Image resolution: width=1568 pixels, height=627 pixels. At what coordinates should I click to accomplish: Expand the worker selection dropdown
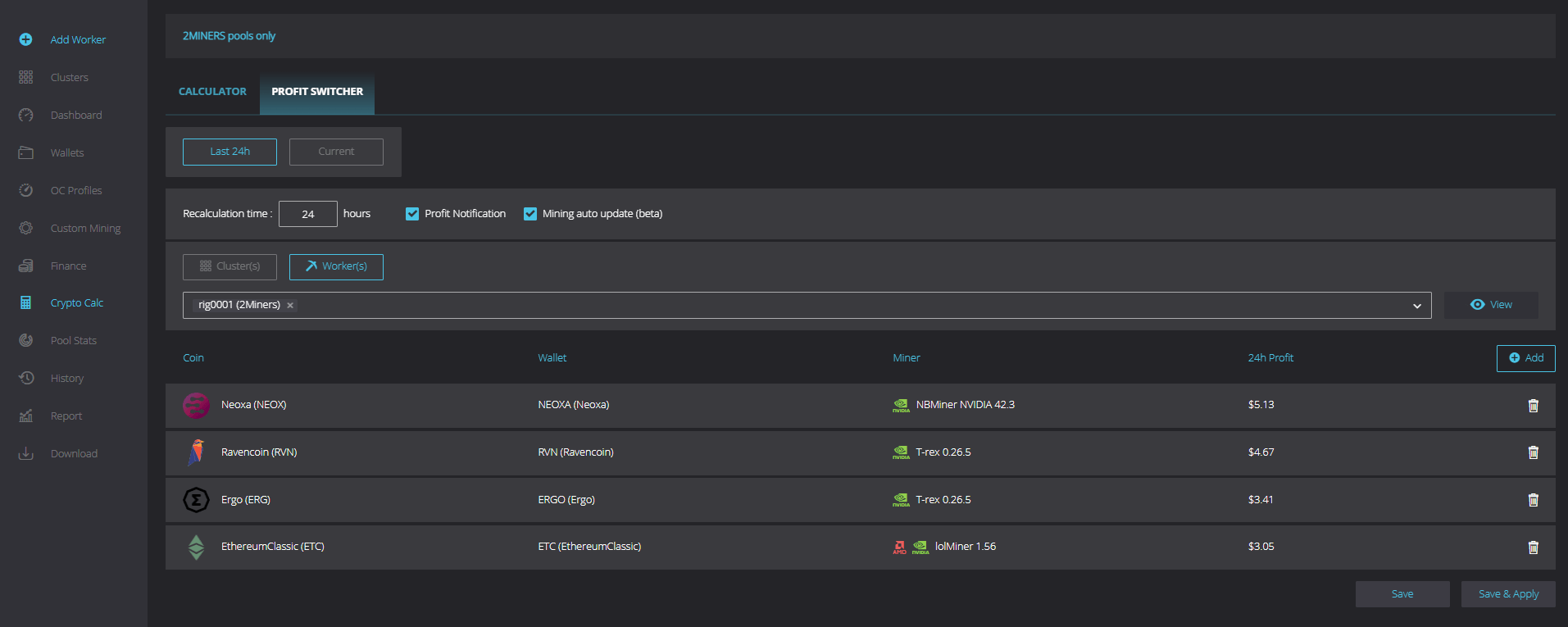click(1416, 306)
